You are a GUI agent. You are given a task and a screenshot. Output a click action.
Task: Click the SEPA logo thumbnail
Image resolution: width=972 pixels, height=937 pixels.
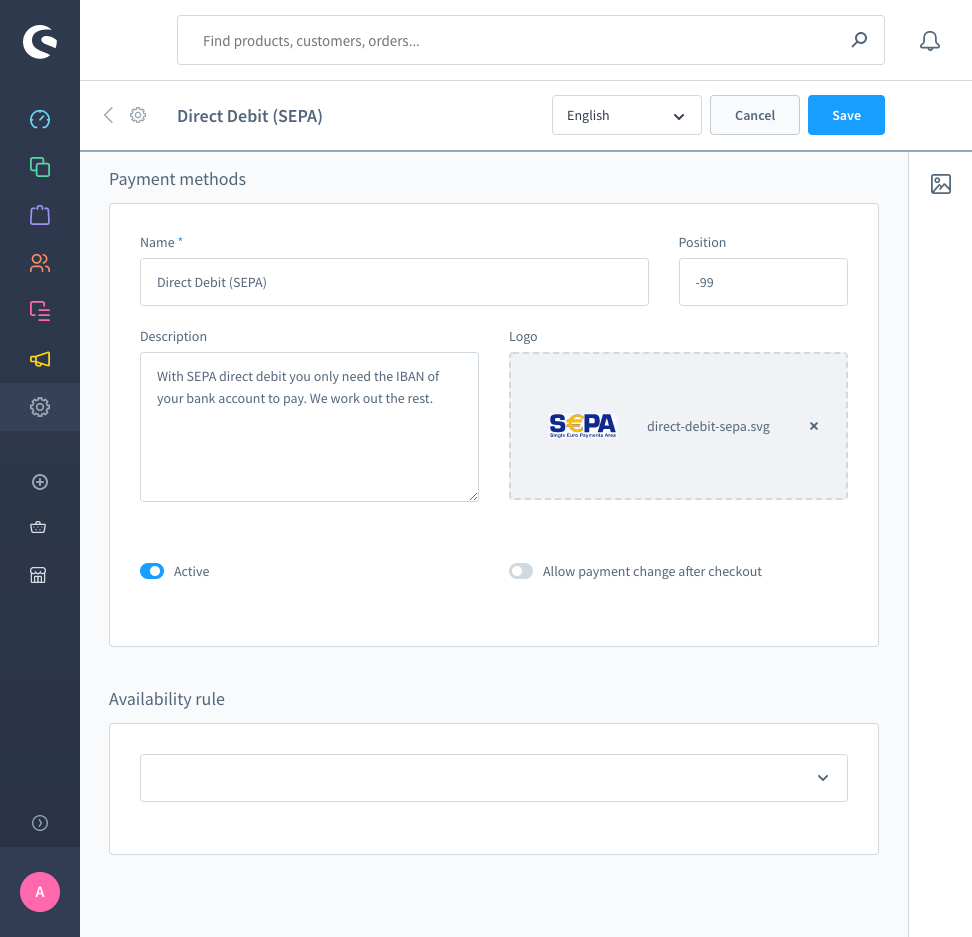pos(583,426)
